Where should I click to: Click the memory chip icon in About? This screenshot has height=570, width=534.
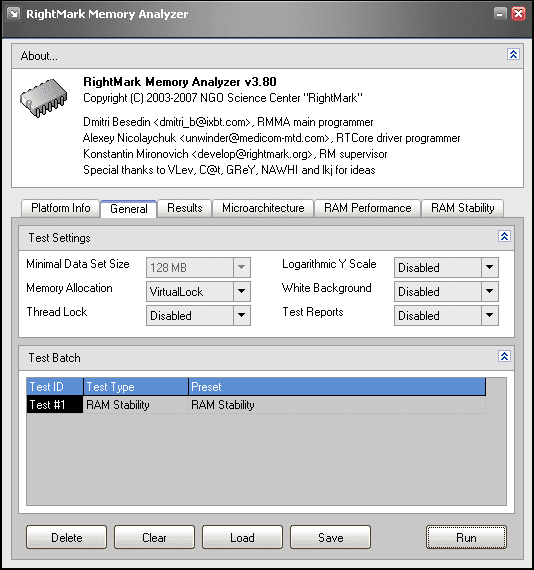tap(44, 98)
